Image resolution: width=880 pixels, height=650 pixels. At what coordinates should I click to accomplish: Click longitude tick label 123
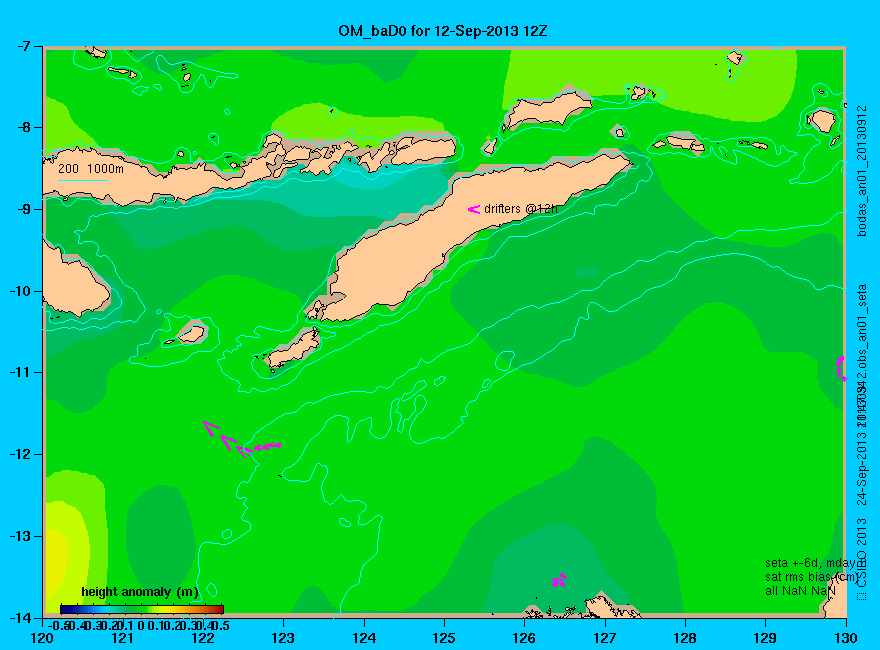(283, 638)
